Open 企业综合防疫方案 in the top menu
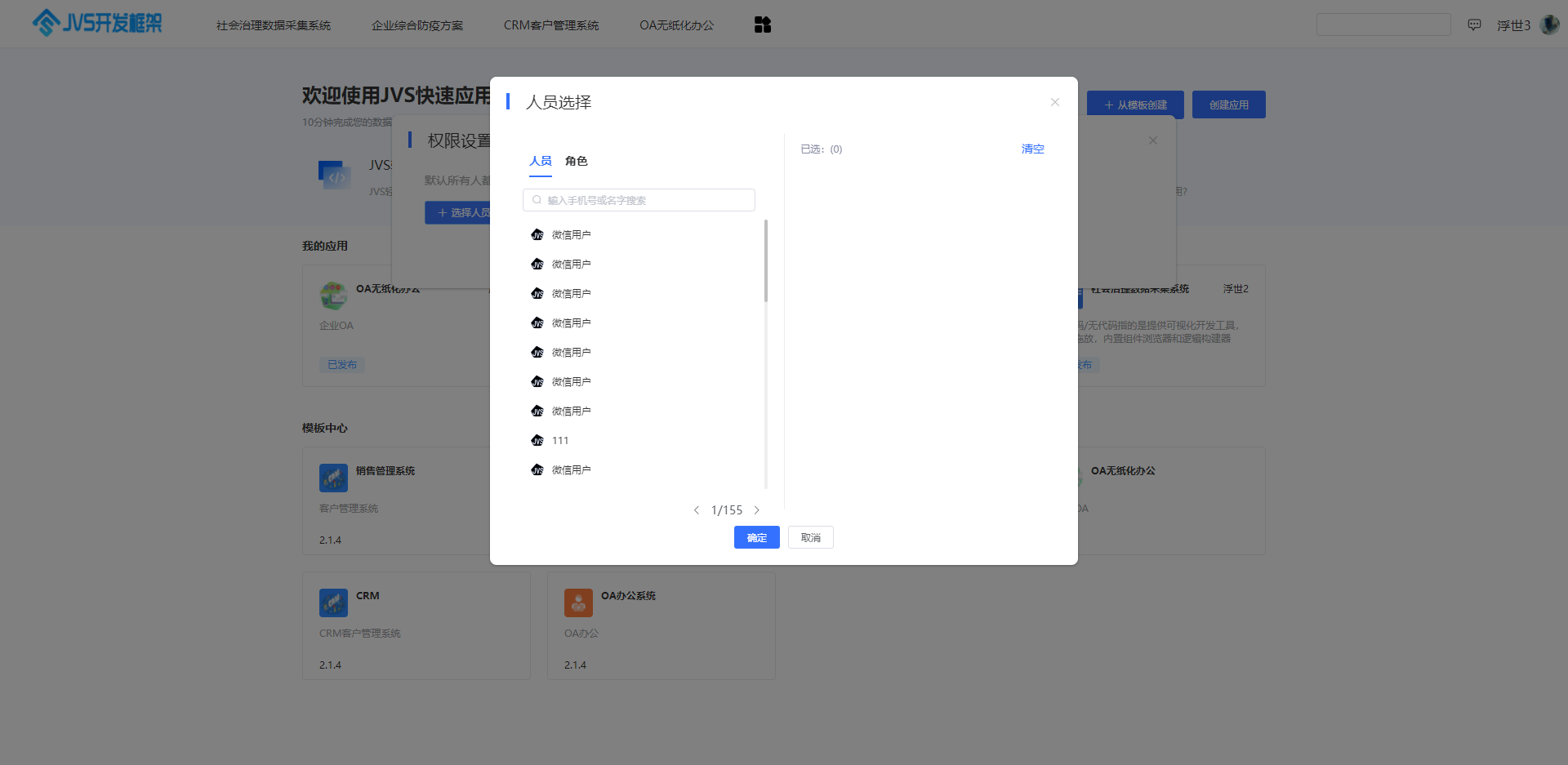Viewport: 1568px width, 765px height. (417, 25)
